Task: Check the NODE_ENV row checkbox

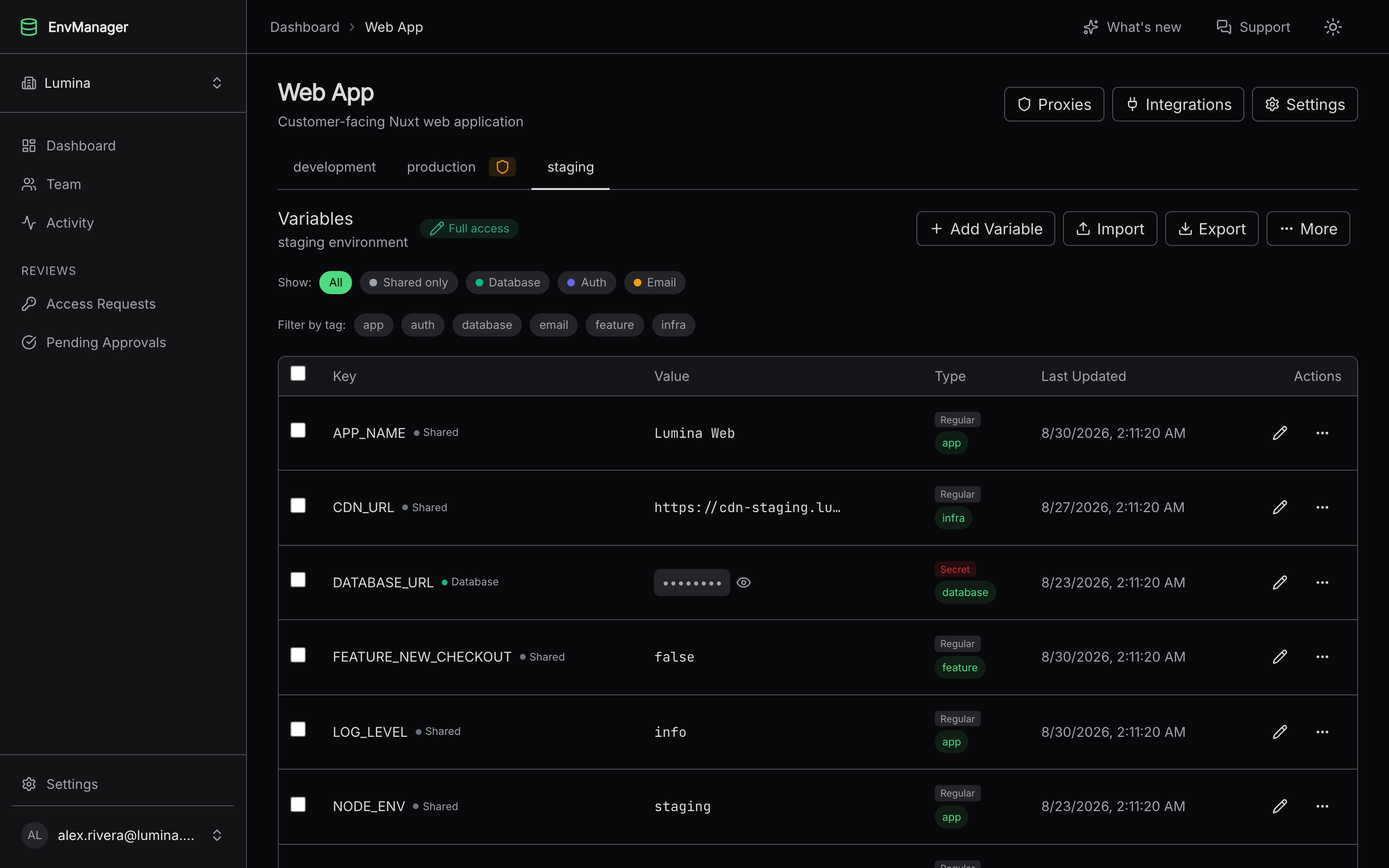Action: click(298, 804)
